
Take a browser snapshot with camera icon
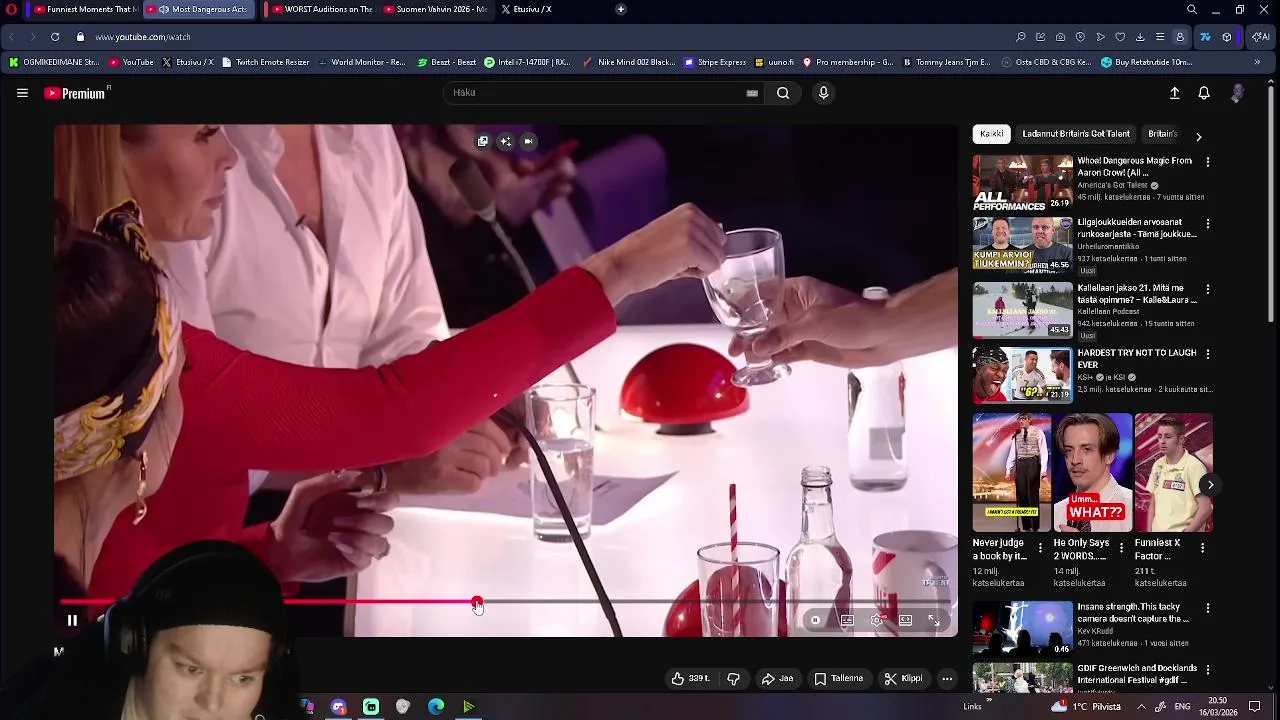pos(1061,37)
